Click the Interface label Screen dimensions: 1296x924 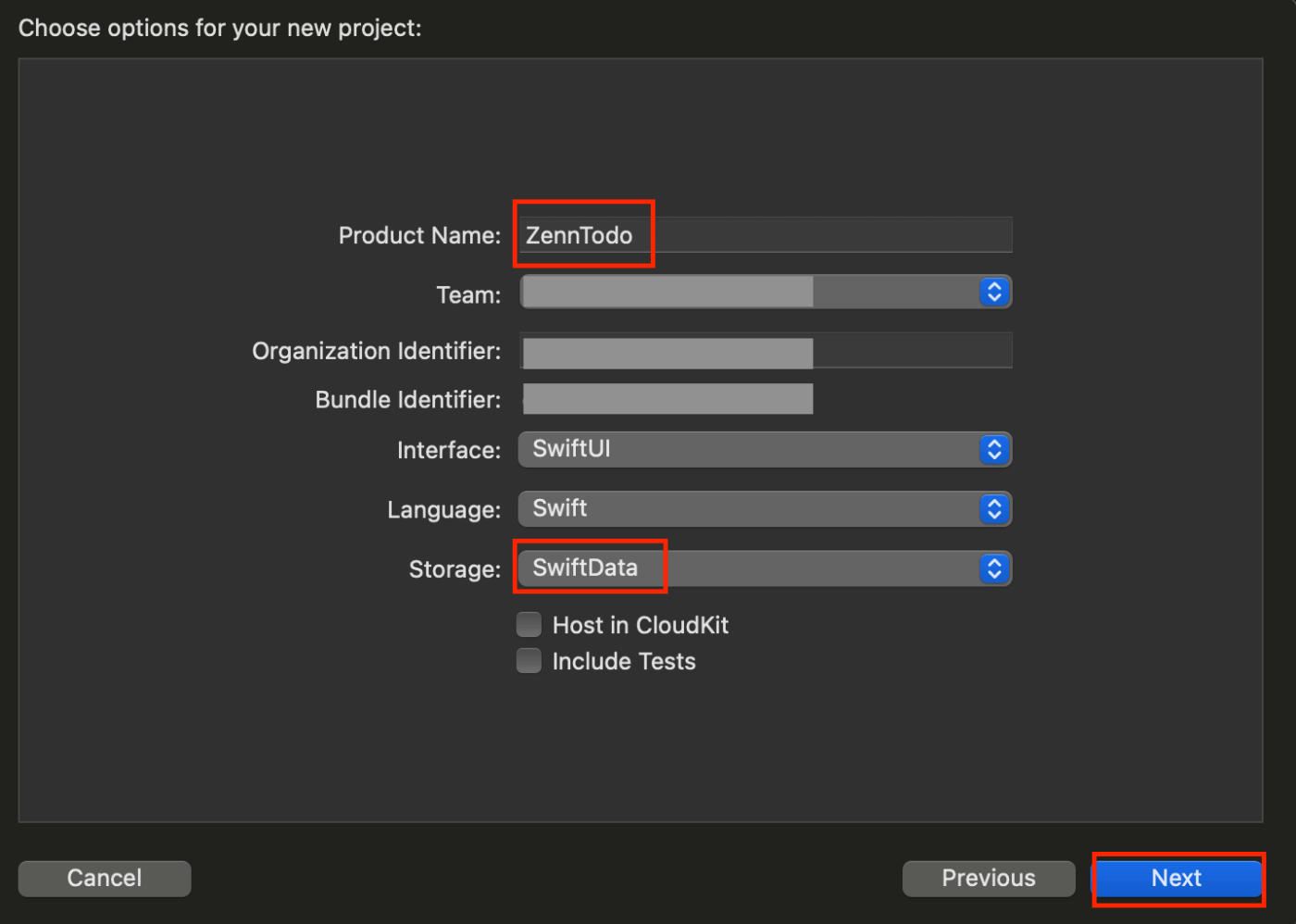[449, 451]
